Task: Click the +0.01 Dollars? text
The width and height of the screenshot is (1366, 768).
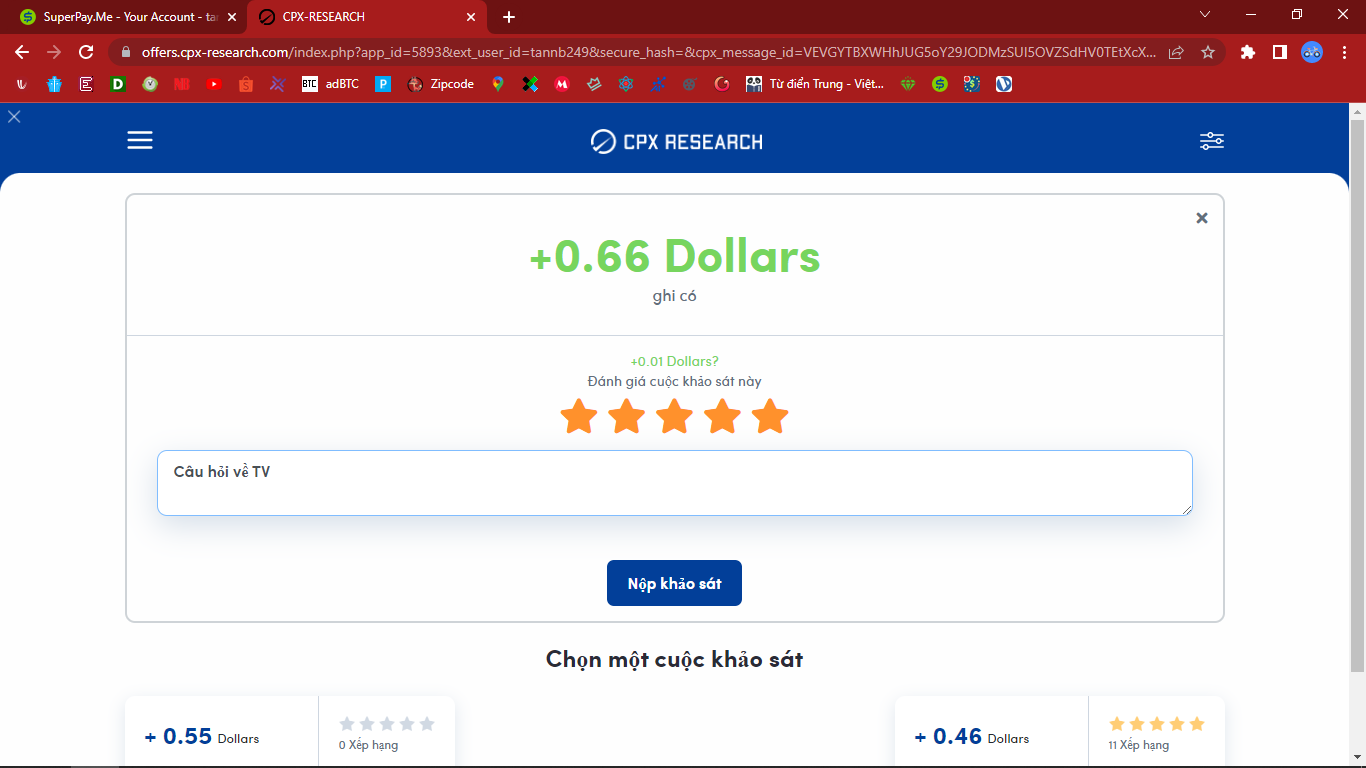Action: 674,361
